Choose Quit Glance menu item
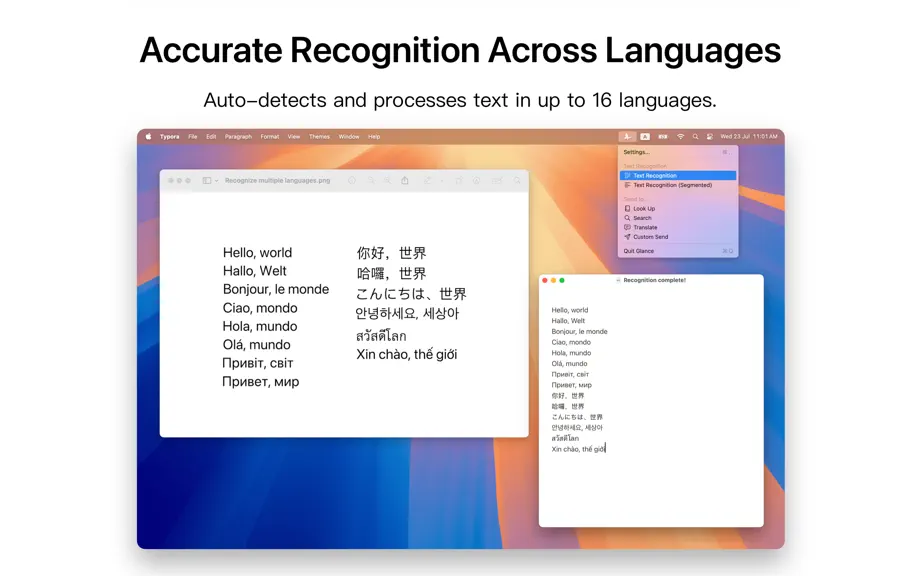This screenshot has width=922, height=576. tap(677, 251)
